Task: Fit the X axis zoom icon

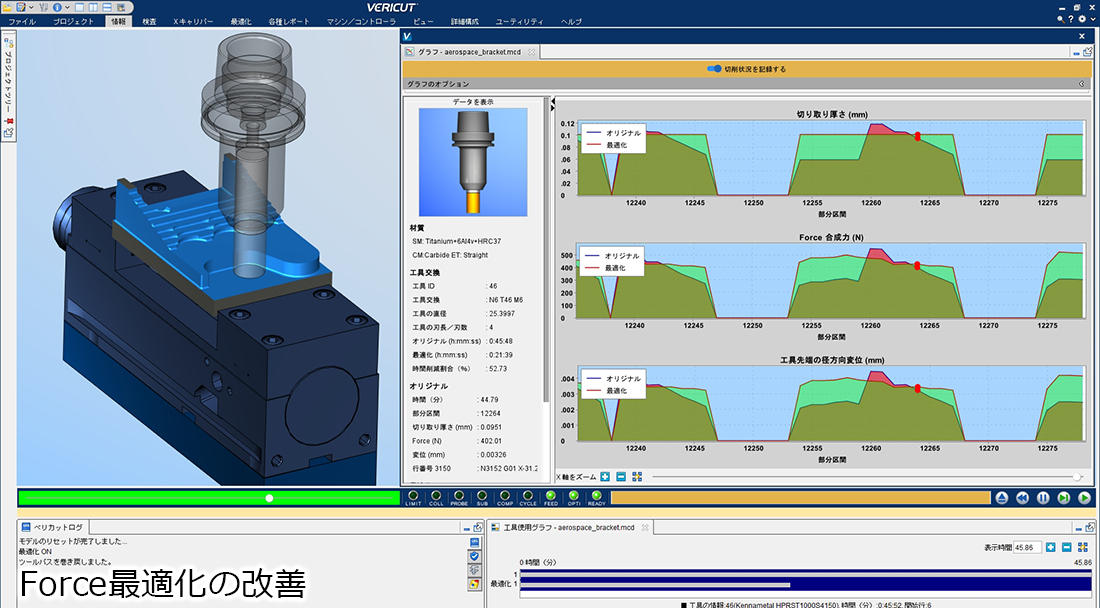Action: coord(637,477)
